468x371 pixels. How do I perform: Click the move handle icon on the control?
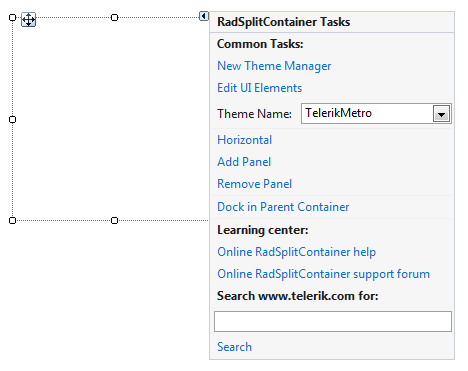click(28, 19)
